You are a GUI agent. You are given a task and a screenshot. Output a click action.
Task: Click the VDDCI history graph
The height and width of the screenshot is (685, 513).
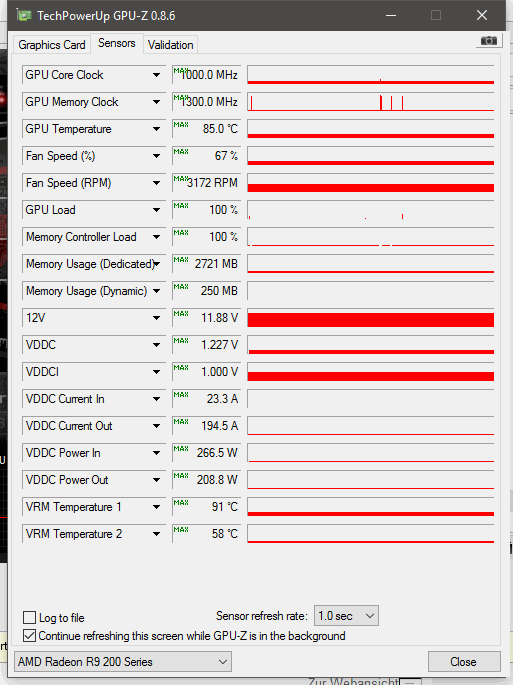click(x=371, y=372)
